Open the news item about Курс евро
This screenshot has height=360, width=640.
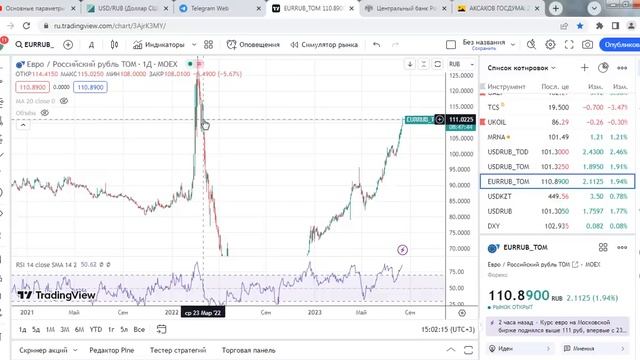click(x=558, y=326)
